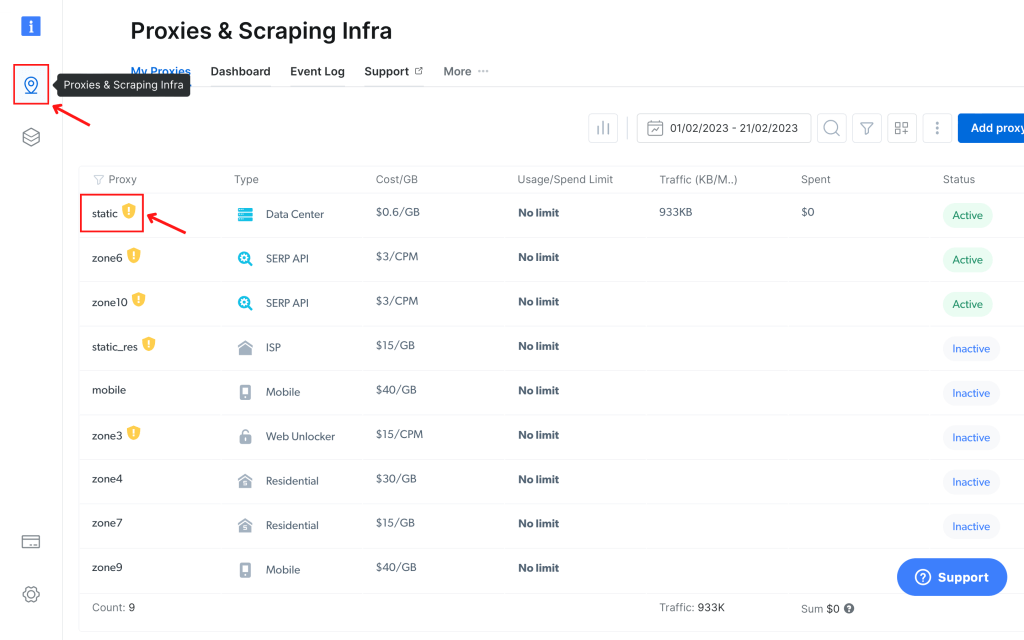Open the three-dot overflow menu

point(936,128)
